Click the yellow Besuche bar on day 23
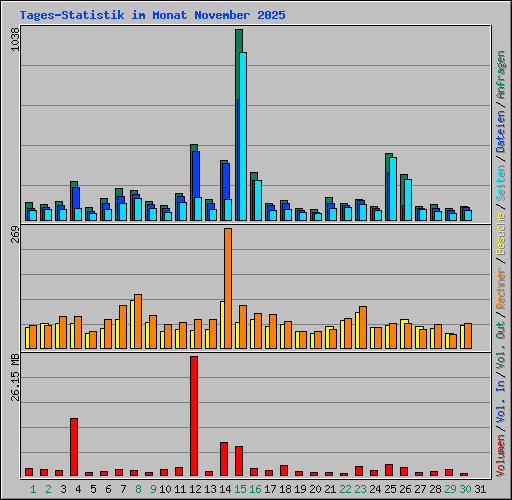 click(x=357, y=330)
